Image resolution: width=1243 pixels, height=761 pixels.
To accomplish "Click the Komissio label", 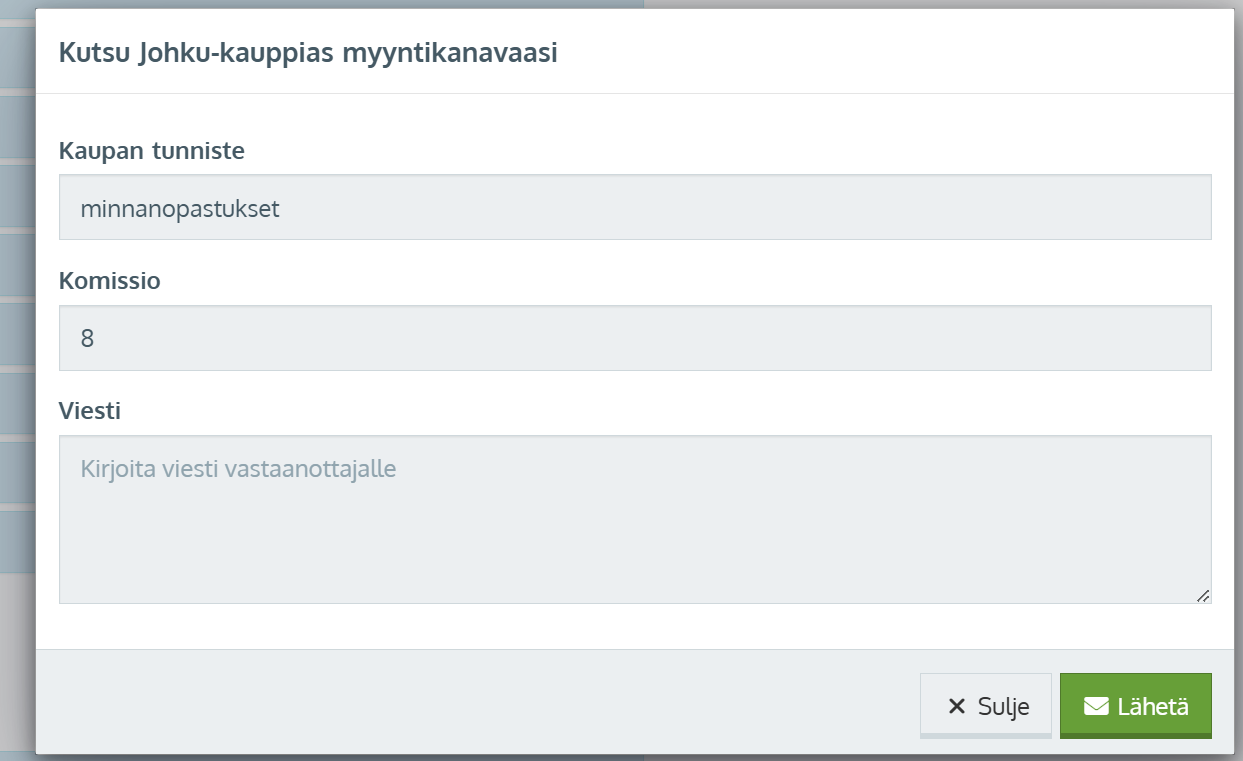I will [x=110, y=281].
